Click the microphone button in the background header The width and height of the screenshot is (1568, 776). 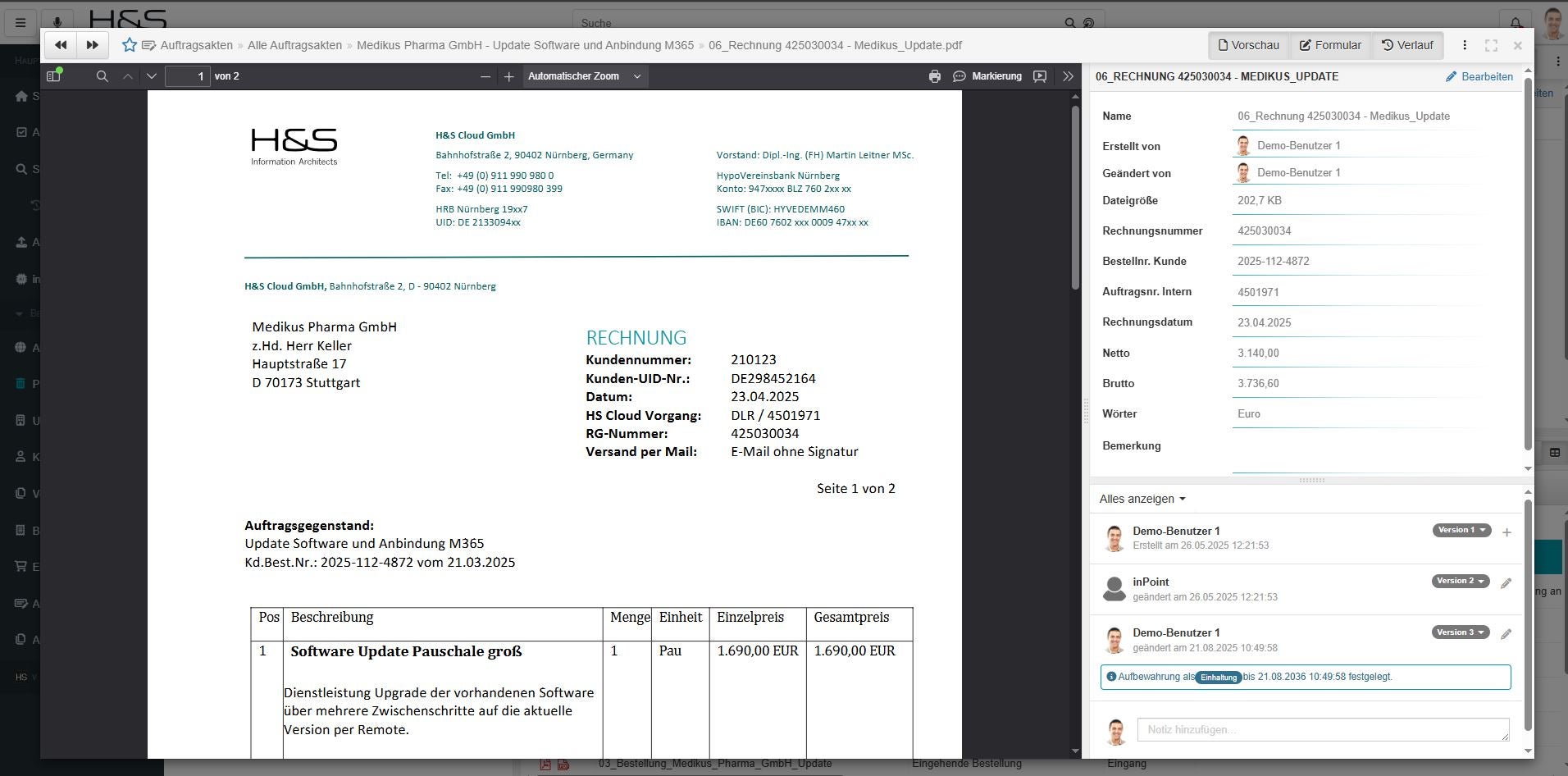tap(57, 23)
